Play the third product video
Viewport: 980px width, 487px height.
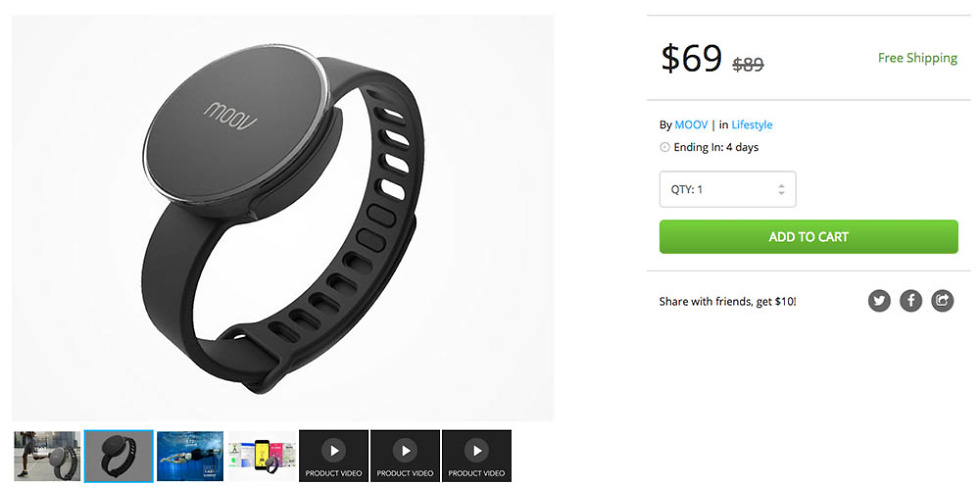(x=477, y=456)
